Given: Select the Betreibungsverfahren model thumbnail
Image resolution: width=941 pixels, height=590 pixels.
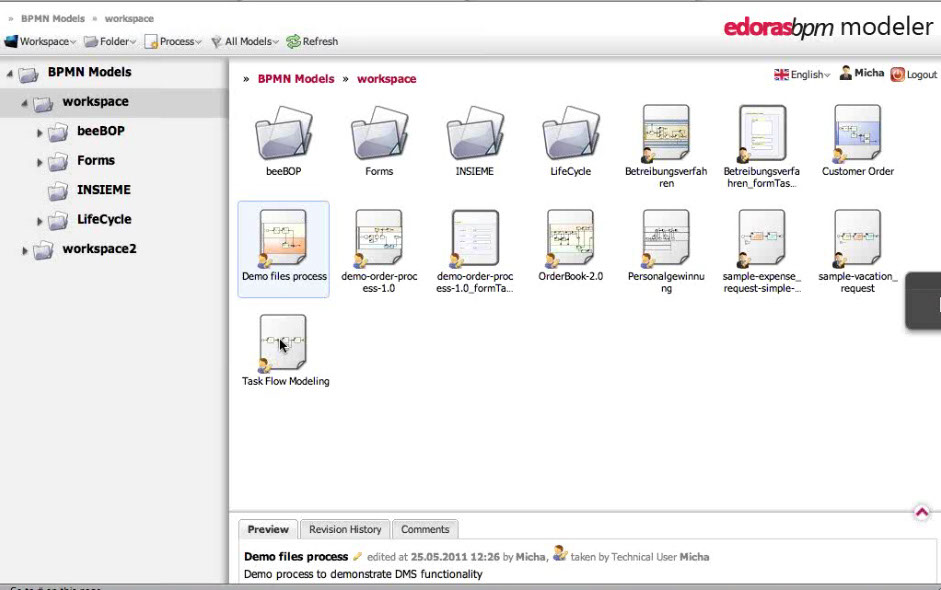Looking at the screenshot, I should (x=666, y=133).
